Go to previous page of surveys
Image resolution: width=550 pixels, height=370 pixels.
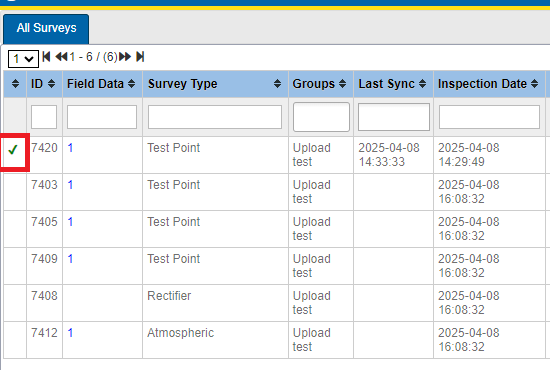click(61, 56)
